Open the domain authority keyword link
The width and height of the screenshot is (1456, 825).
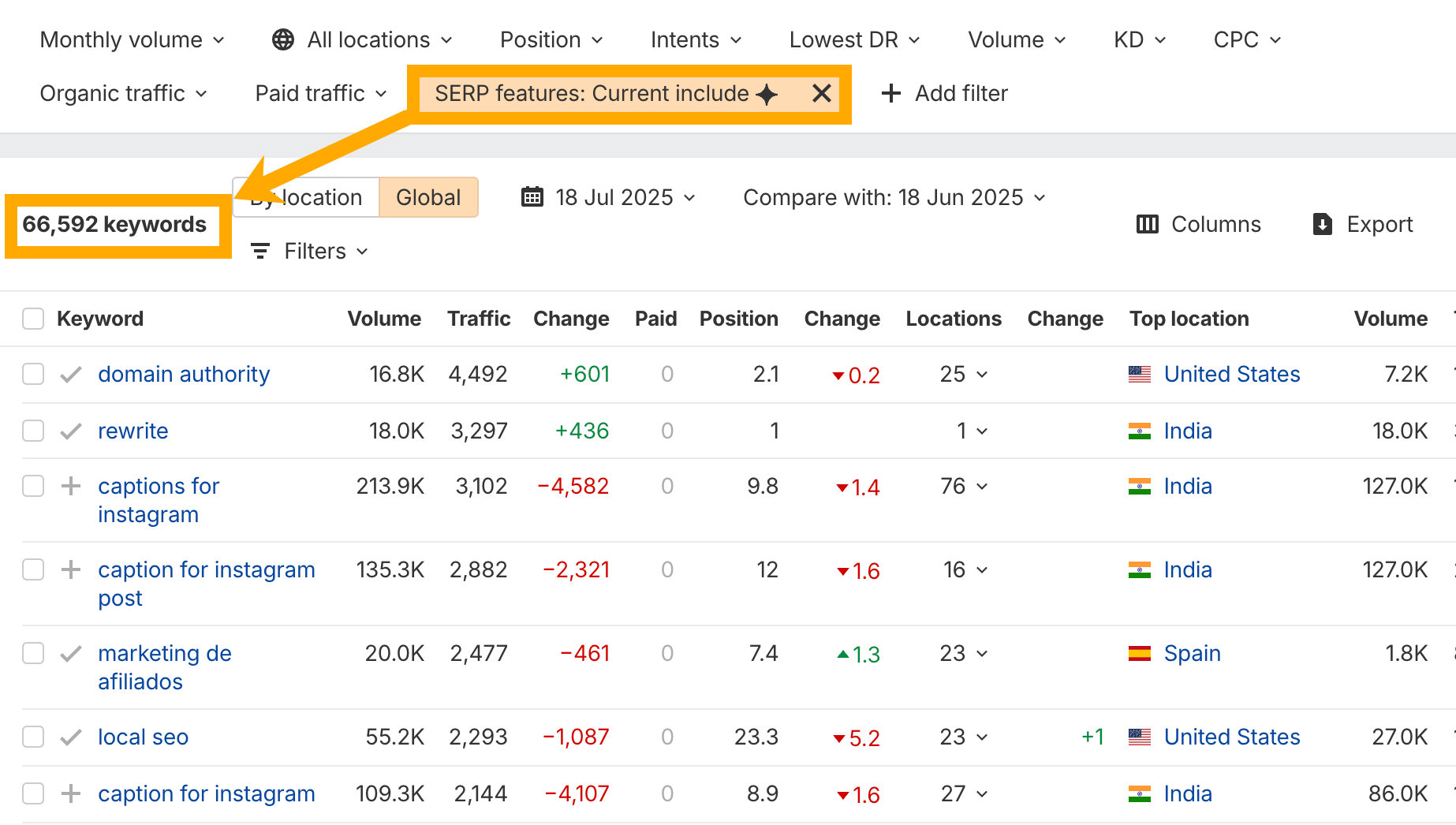point(183,374)
